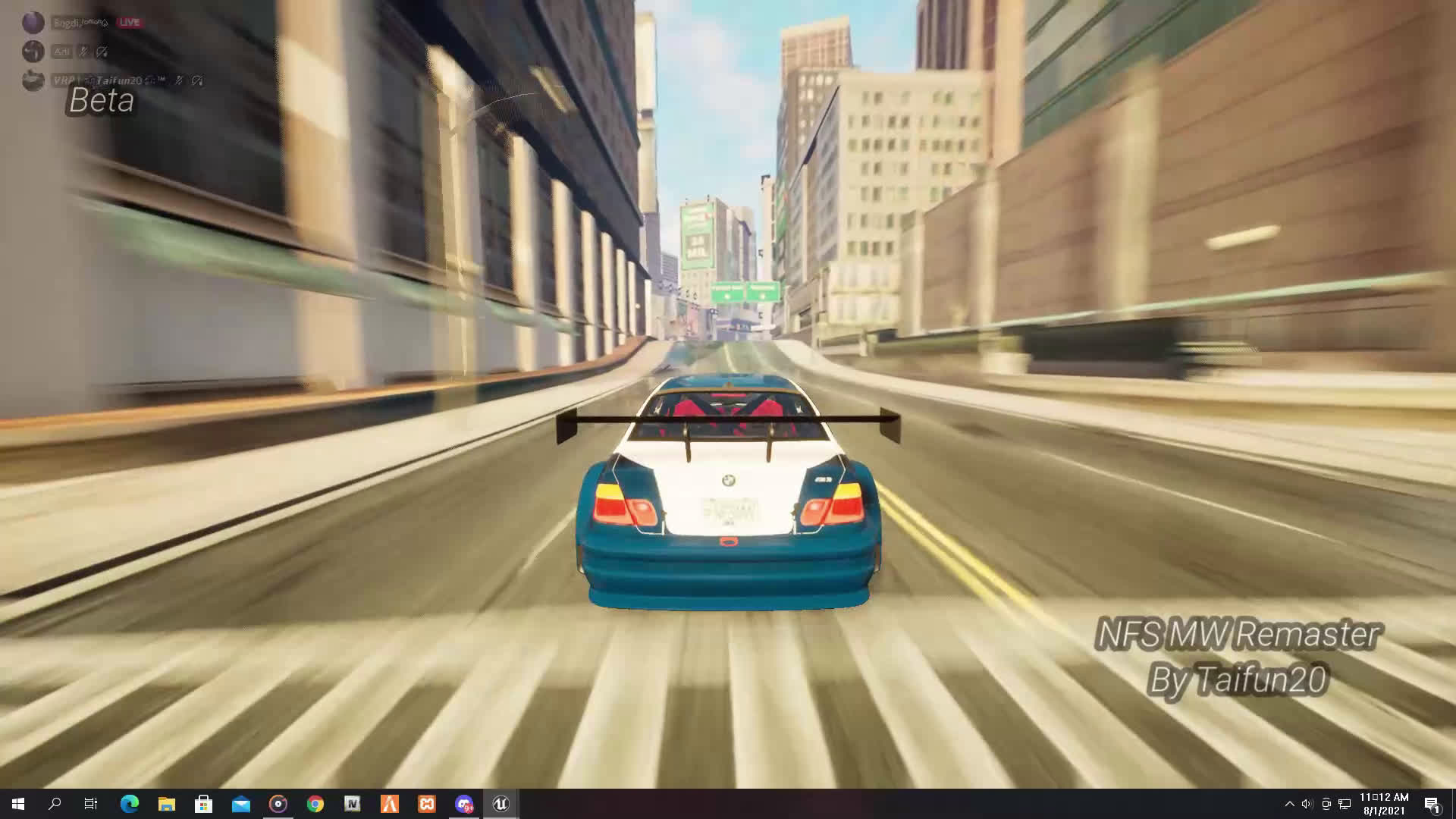
Task: Open Windows Search from the taskbar
Action: click(x=55, y=804)
